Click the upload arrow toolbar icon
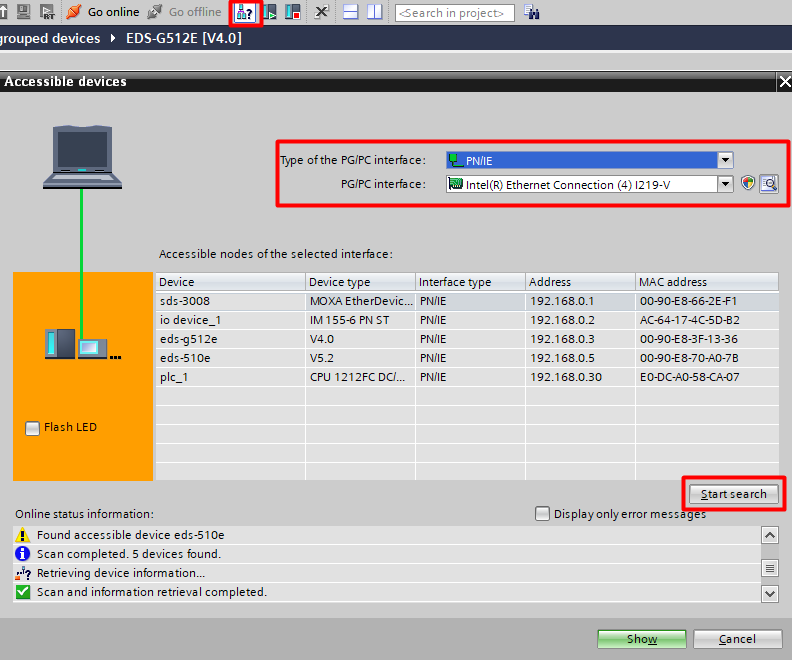 (4, 12)
